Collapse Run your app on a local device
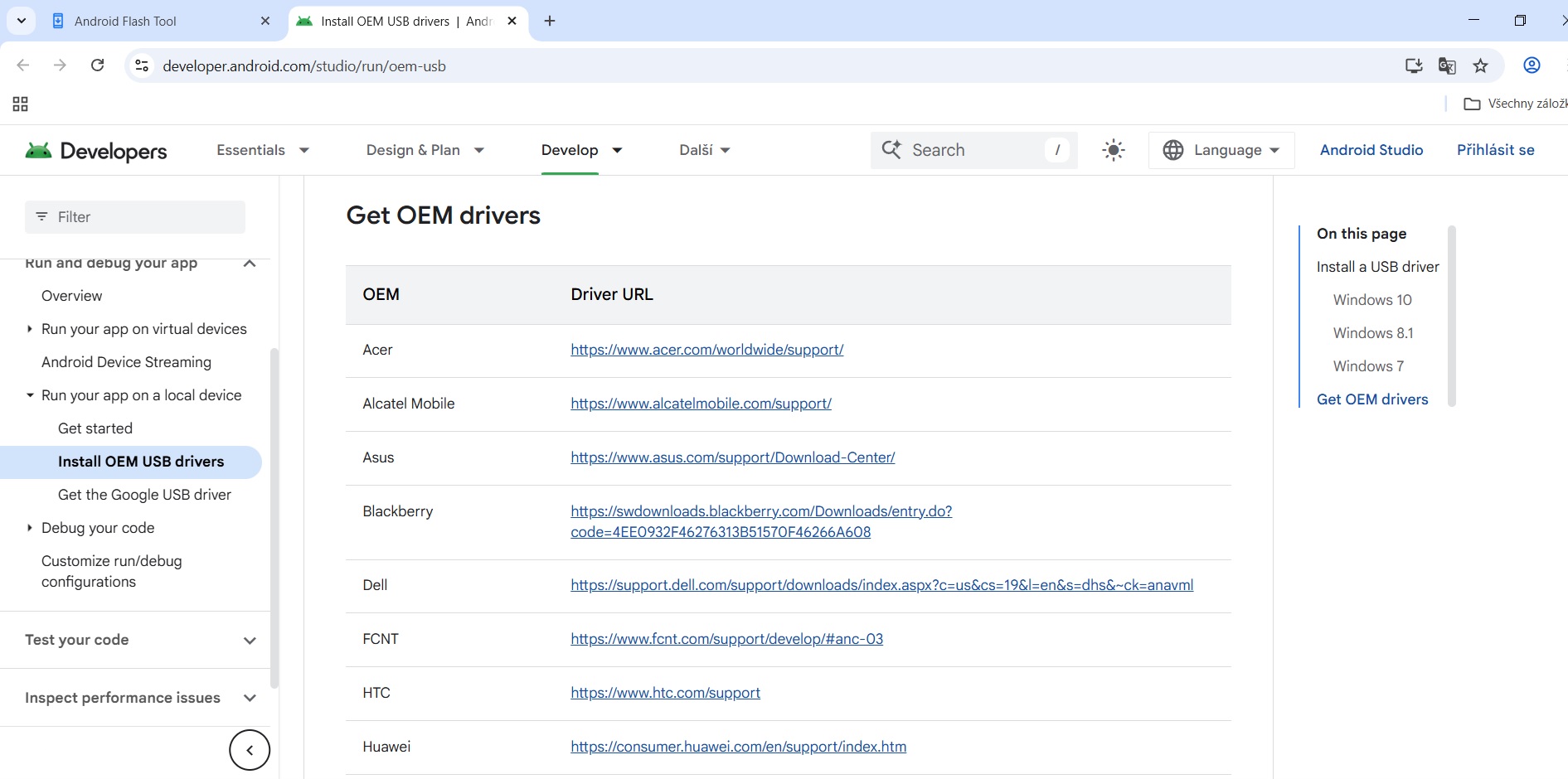Image resolution: width=1568 pixels, height=779 pixels. click(x=30, y=395)
